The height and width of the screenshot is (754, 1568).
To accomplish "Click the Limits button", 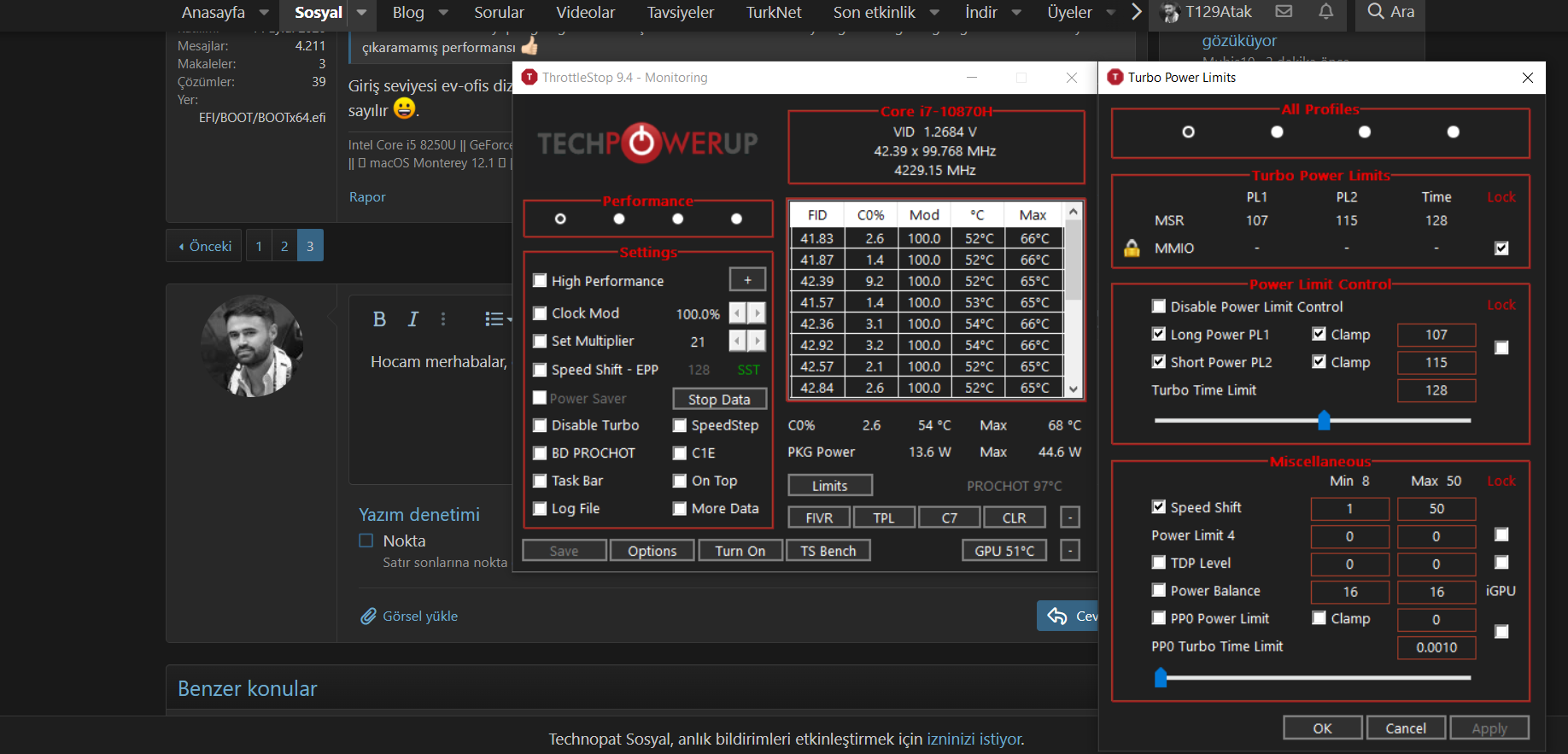I will [830, 485].
